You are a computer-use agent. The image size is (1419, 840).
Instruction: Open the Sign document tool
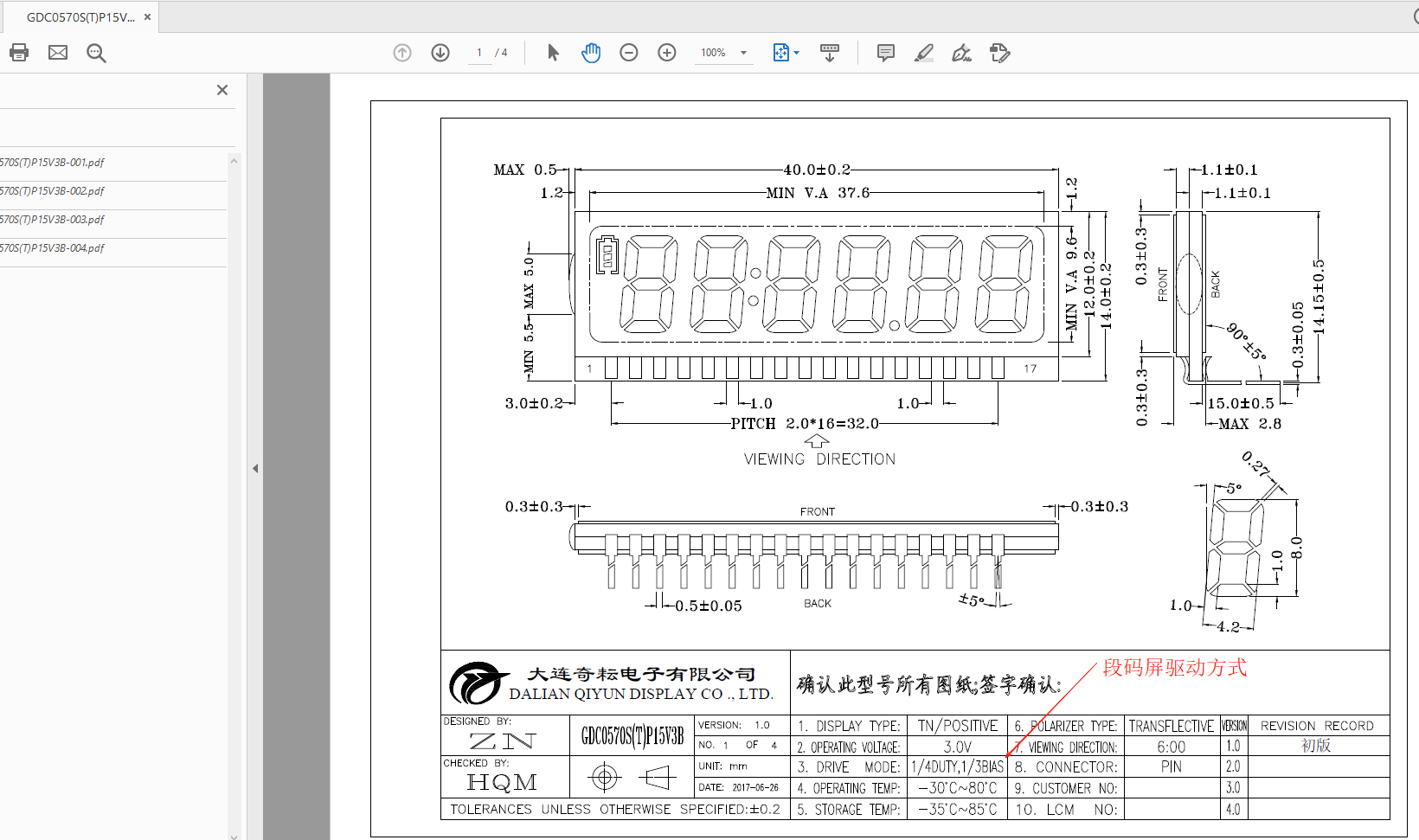(961, 53)
